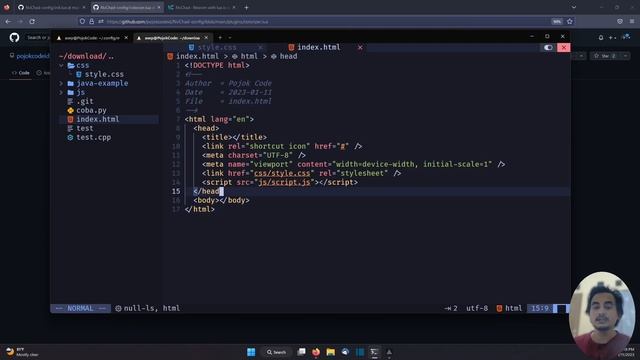Switch to third Firefox NvChad tab

pos(202,7)
